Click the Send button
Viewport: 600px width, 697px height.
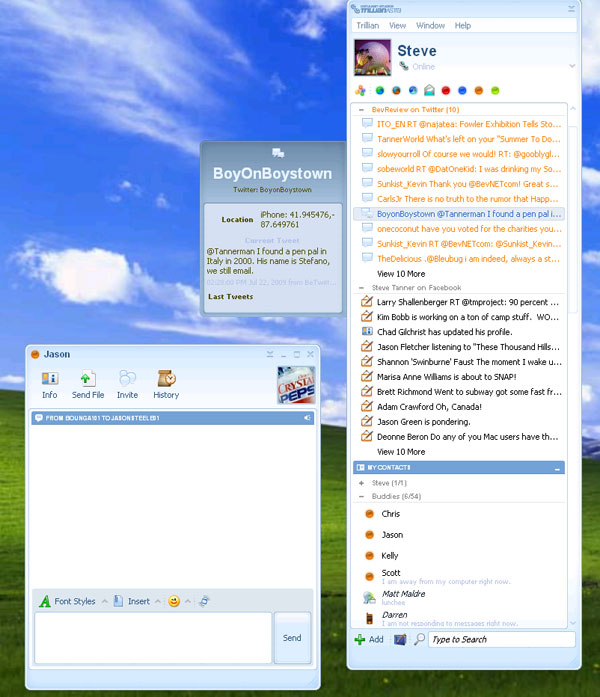point(292,638)
